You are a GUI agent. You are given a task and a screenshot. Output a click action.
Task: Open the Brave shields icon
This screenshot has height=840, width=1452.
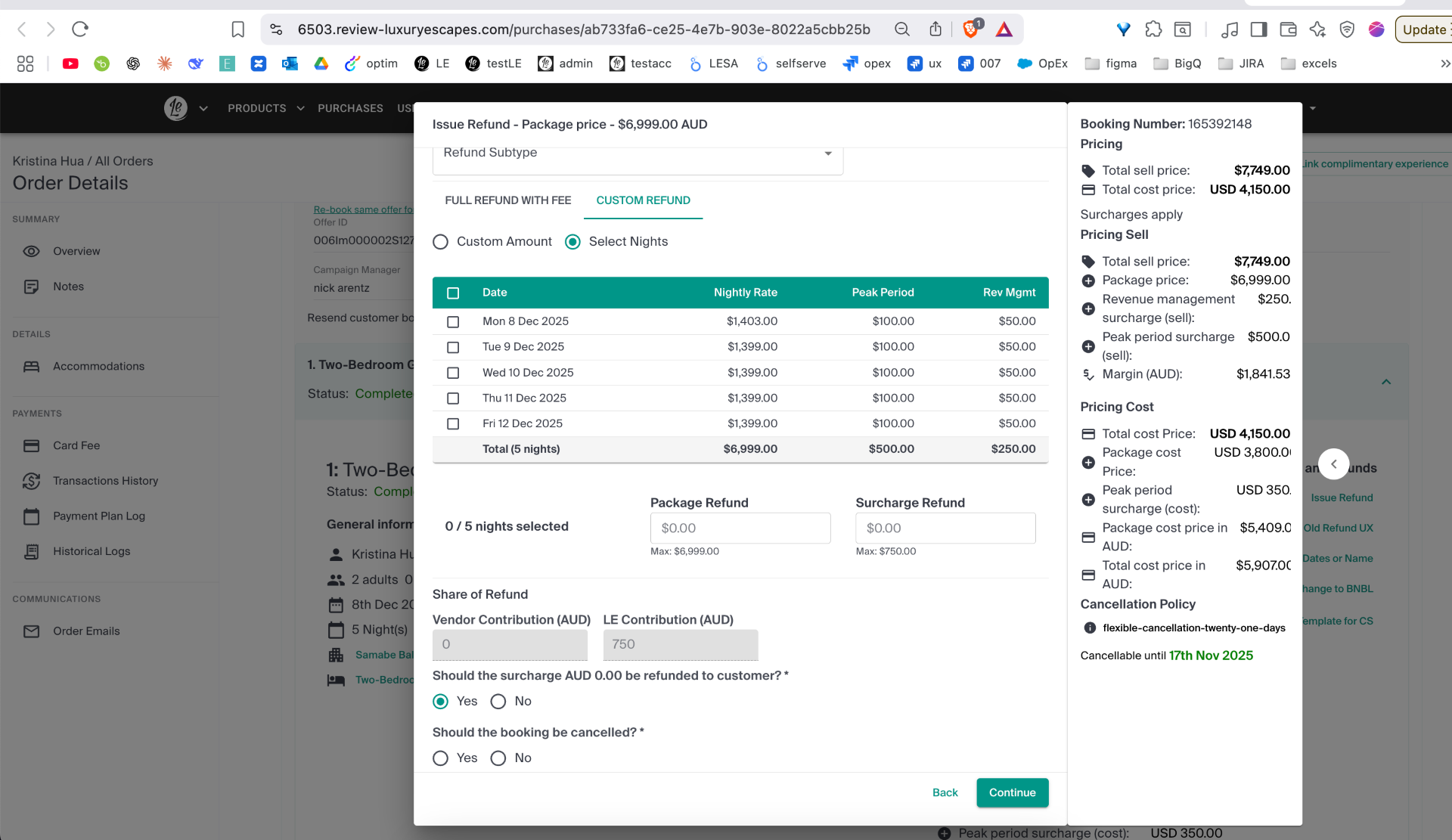click(971, 29)
